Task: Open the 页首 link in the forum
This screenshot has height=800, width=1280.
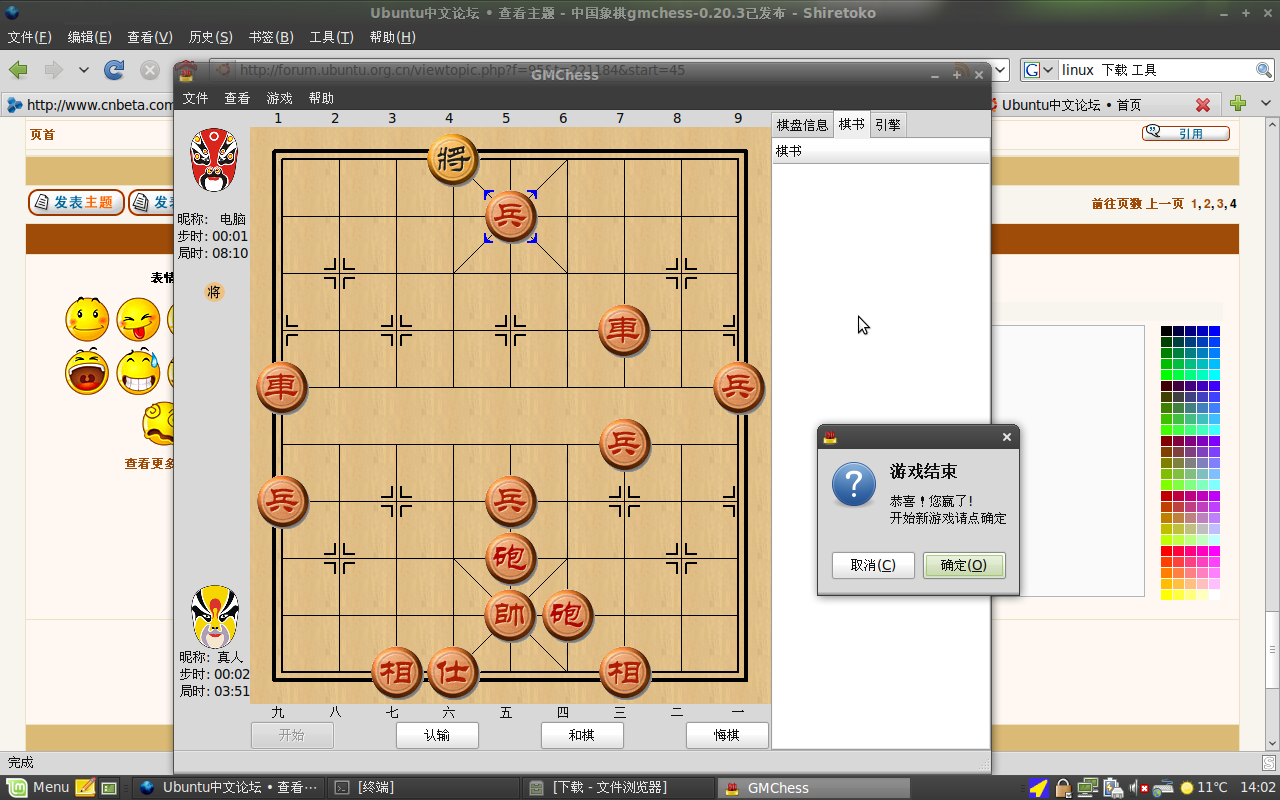Action: 42,134
